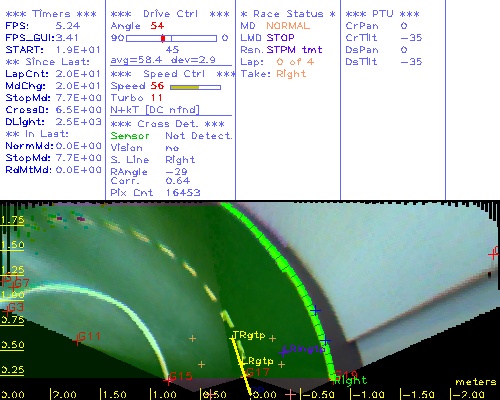Click the 1.75 vertical scale tick

(x=12, y=220)
